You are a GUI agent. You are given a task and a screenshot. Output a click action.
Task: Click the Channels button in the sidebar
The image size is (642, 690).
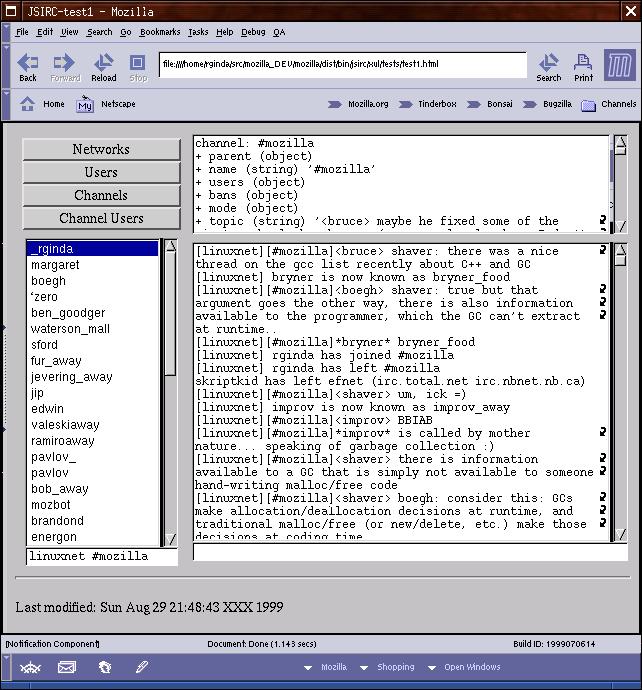(x=101, y=195)
